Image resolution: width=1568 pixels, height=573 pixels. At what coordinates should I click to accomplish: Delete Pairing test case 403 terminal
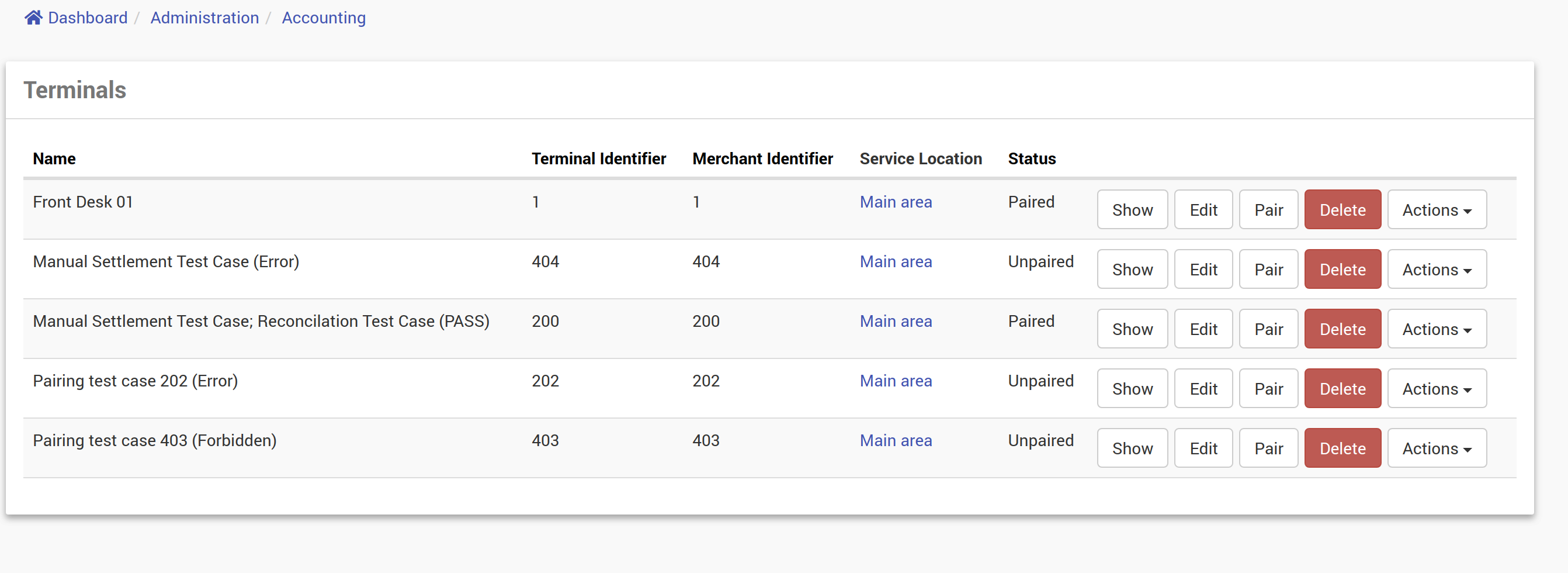click(x=1342, y=449)
